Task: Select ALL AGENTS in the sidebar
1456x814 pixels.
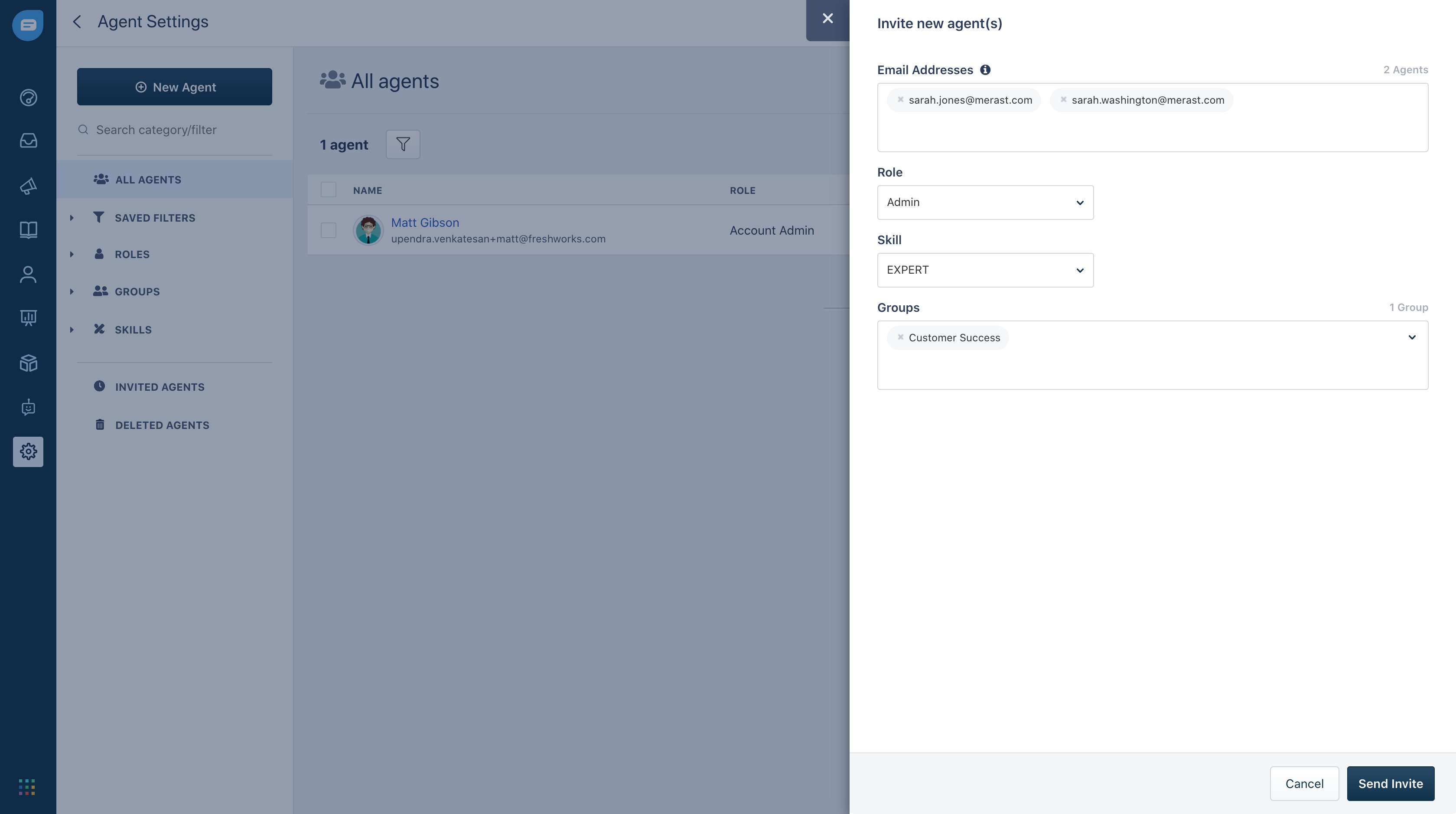Action: [175, 179]
